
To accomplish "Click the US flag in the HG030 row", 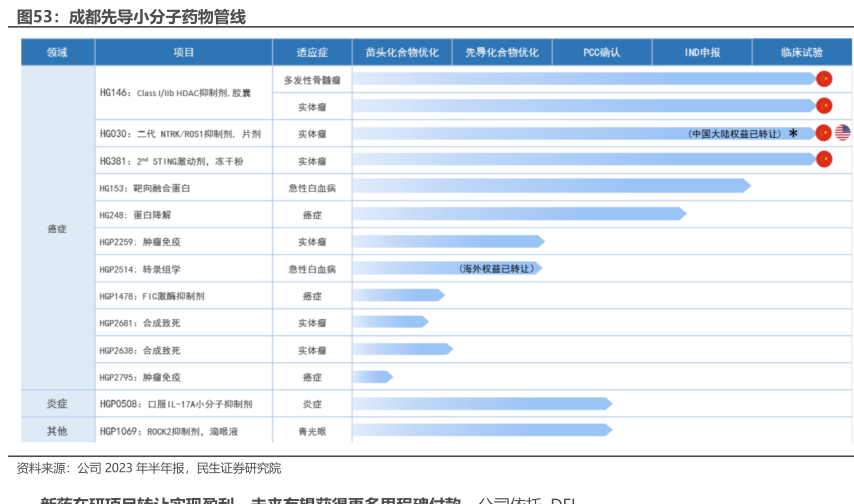I will click(x=842, y=133).
